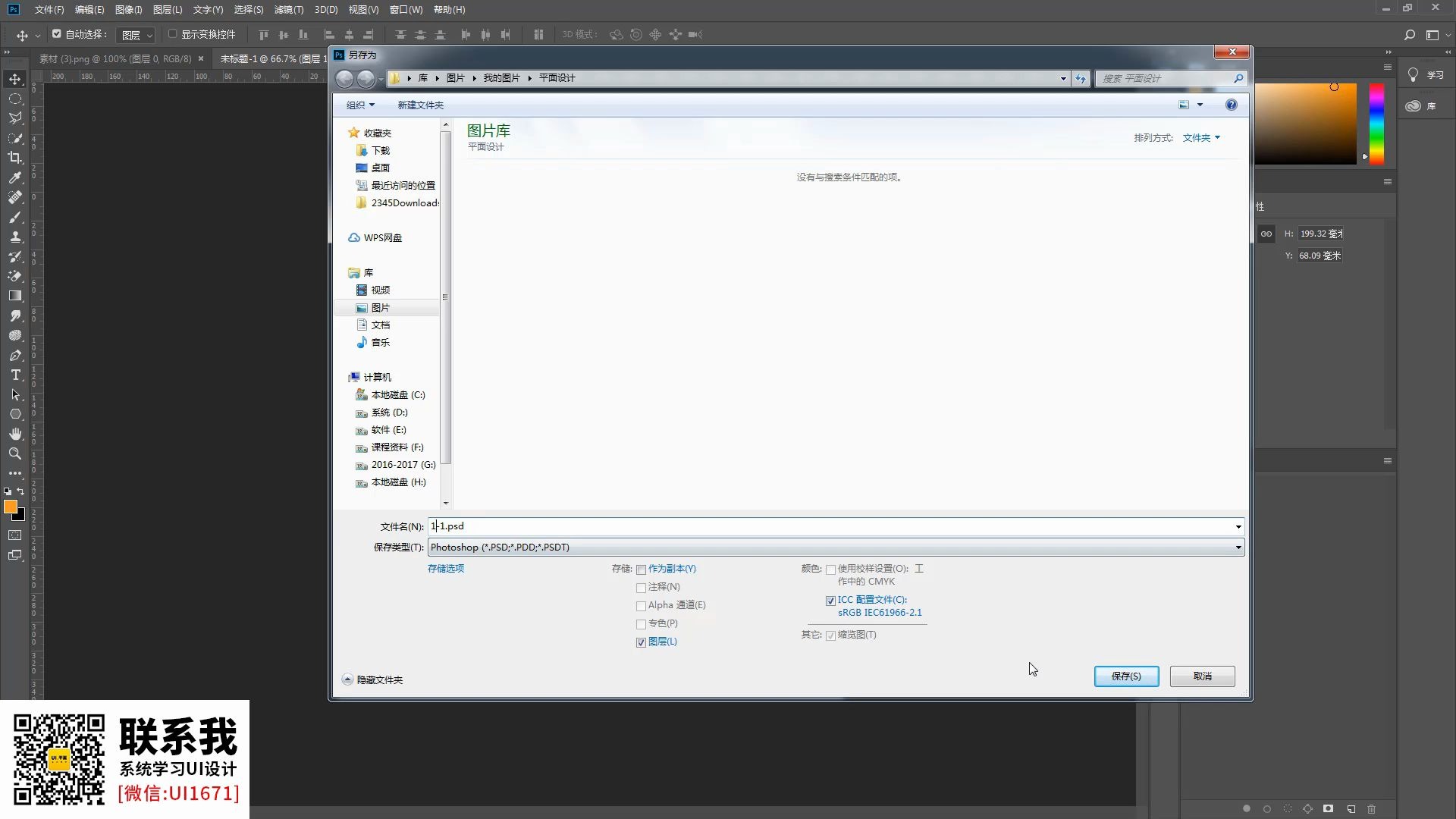Toggle Quick Mask mode icon
This screenshot has width=1456, height=819.
coord(15,535)
